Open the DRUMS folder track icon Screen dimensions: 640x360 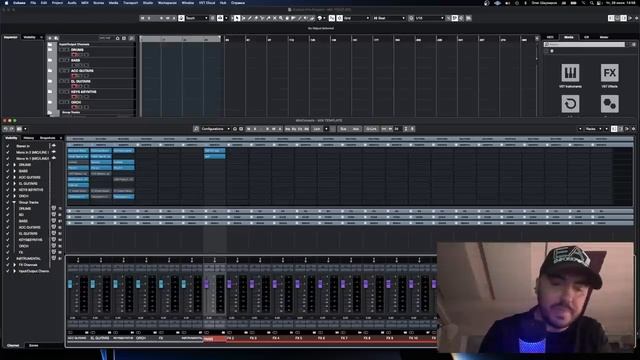pos(50,49)
